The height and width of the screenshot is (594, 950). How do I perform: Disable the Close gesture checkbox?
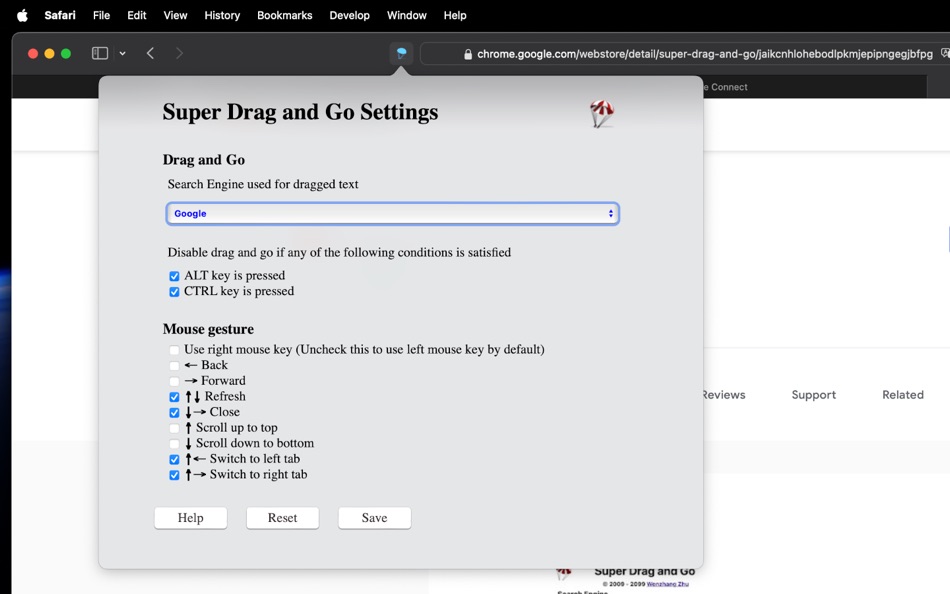tap(174, 413)
